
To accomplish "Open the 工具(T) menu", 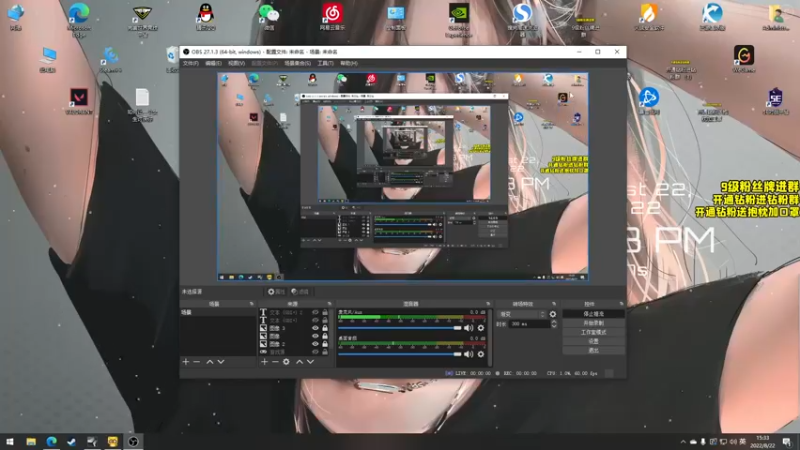I will [325, 63].
